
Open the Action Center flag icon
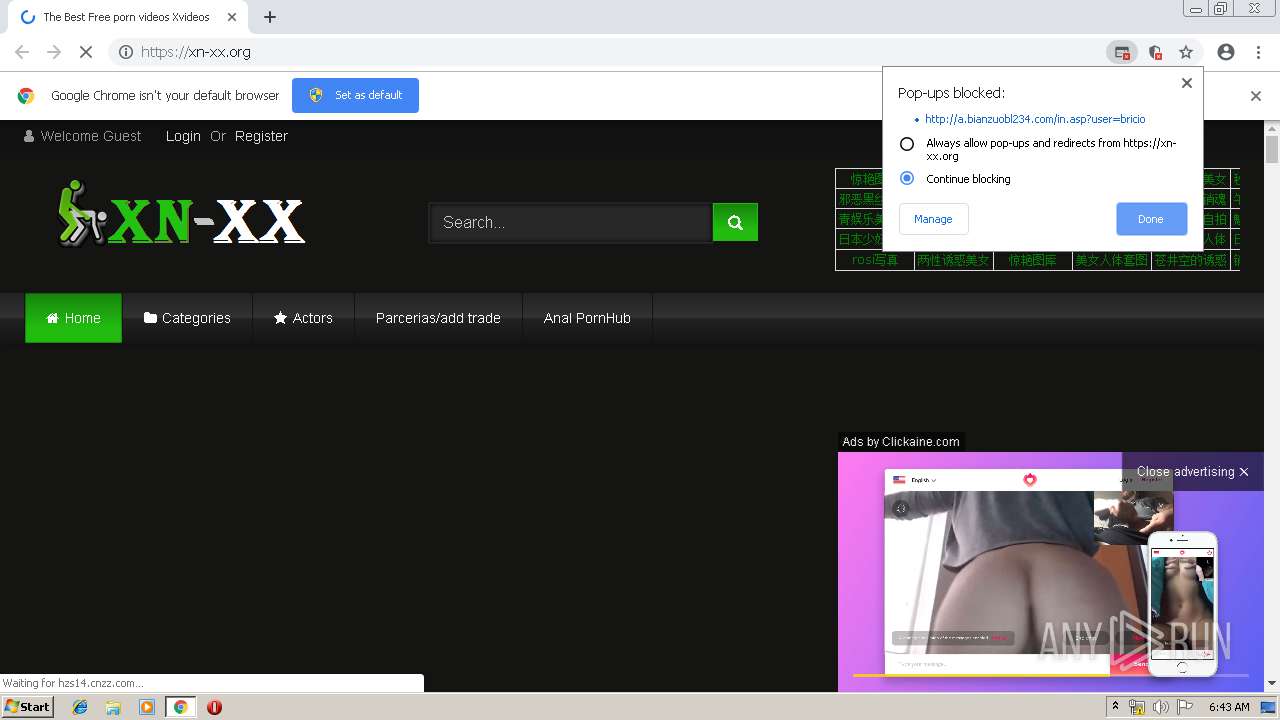click(x=1185, y=707)
